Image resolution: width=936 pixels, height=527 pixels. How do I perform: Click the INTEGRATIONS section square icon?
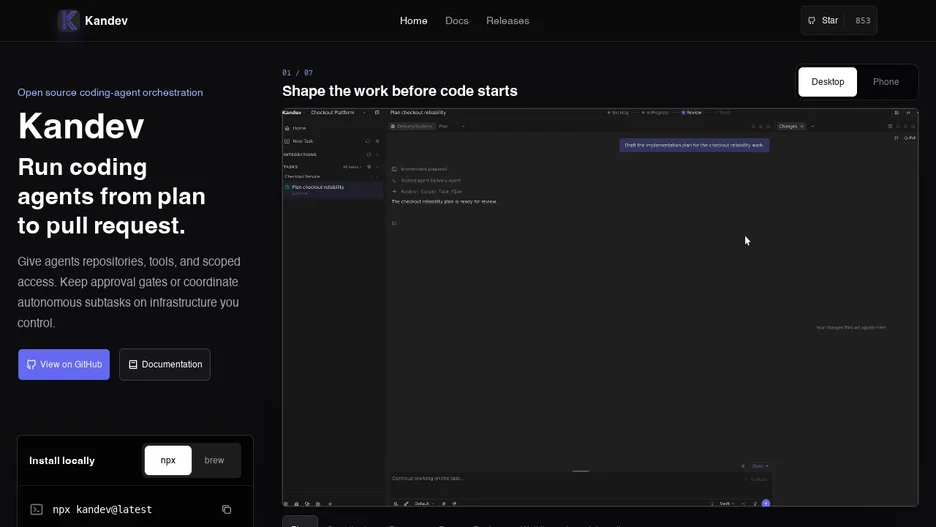pyautogui.click(x=368, y=155)
